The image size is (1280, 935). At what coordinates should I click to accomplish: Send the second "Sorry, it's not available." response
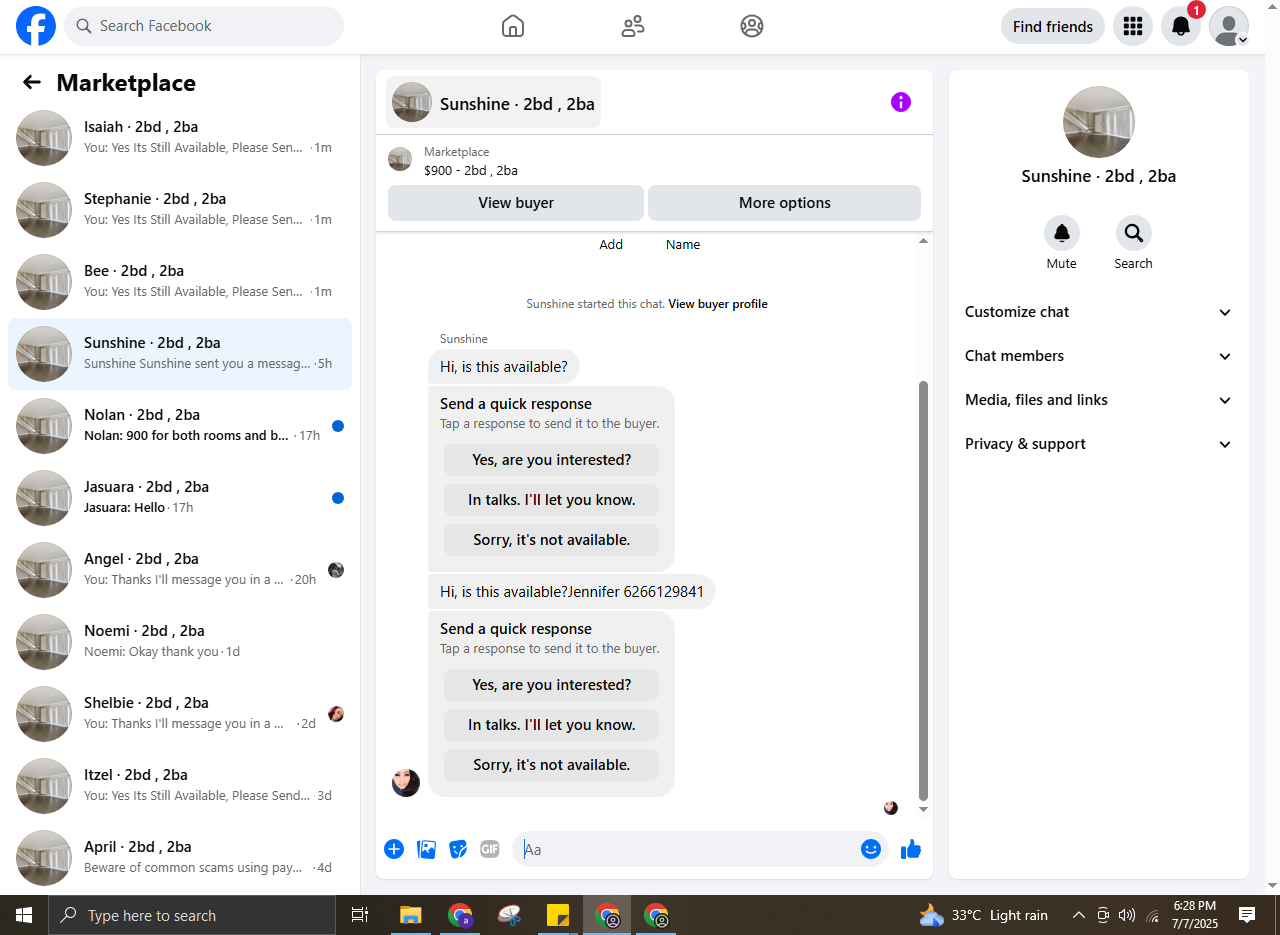click(552, 765)
